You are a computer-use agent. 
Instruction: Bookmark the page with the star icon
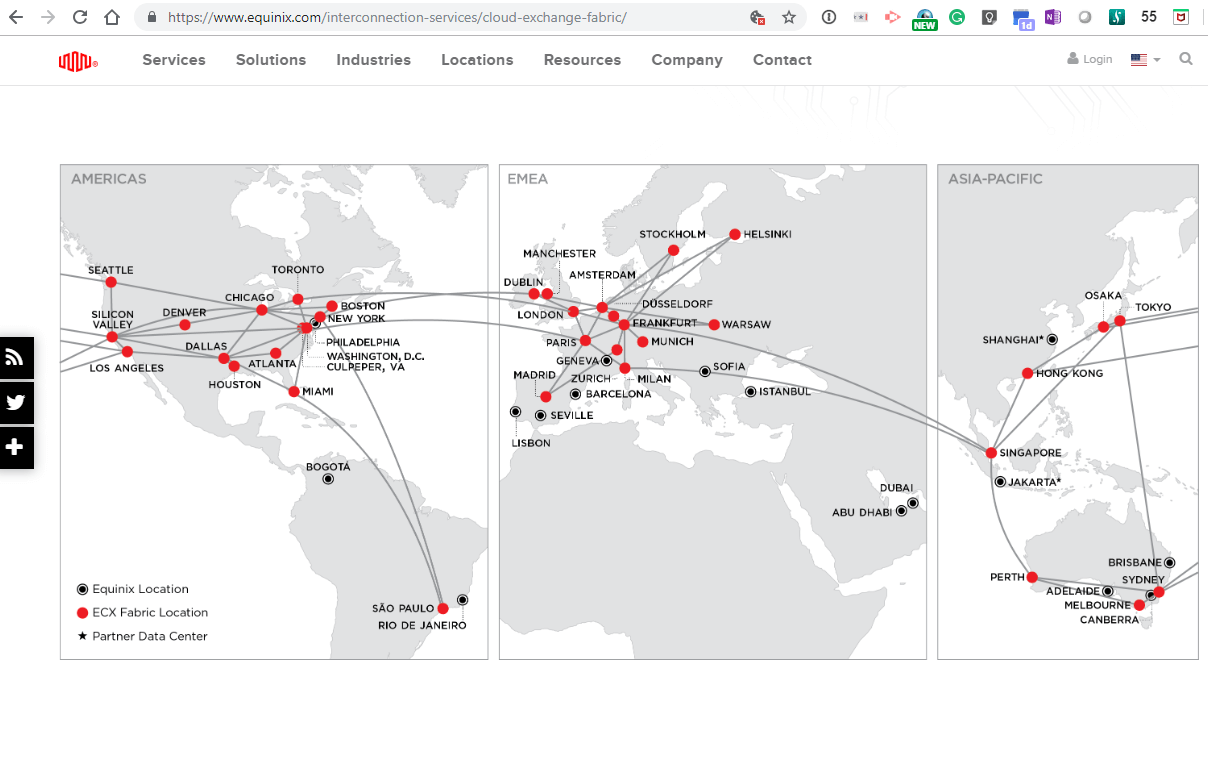789,17
